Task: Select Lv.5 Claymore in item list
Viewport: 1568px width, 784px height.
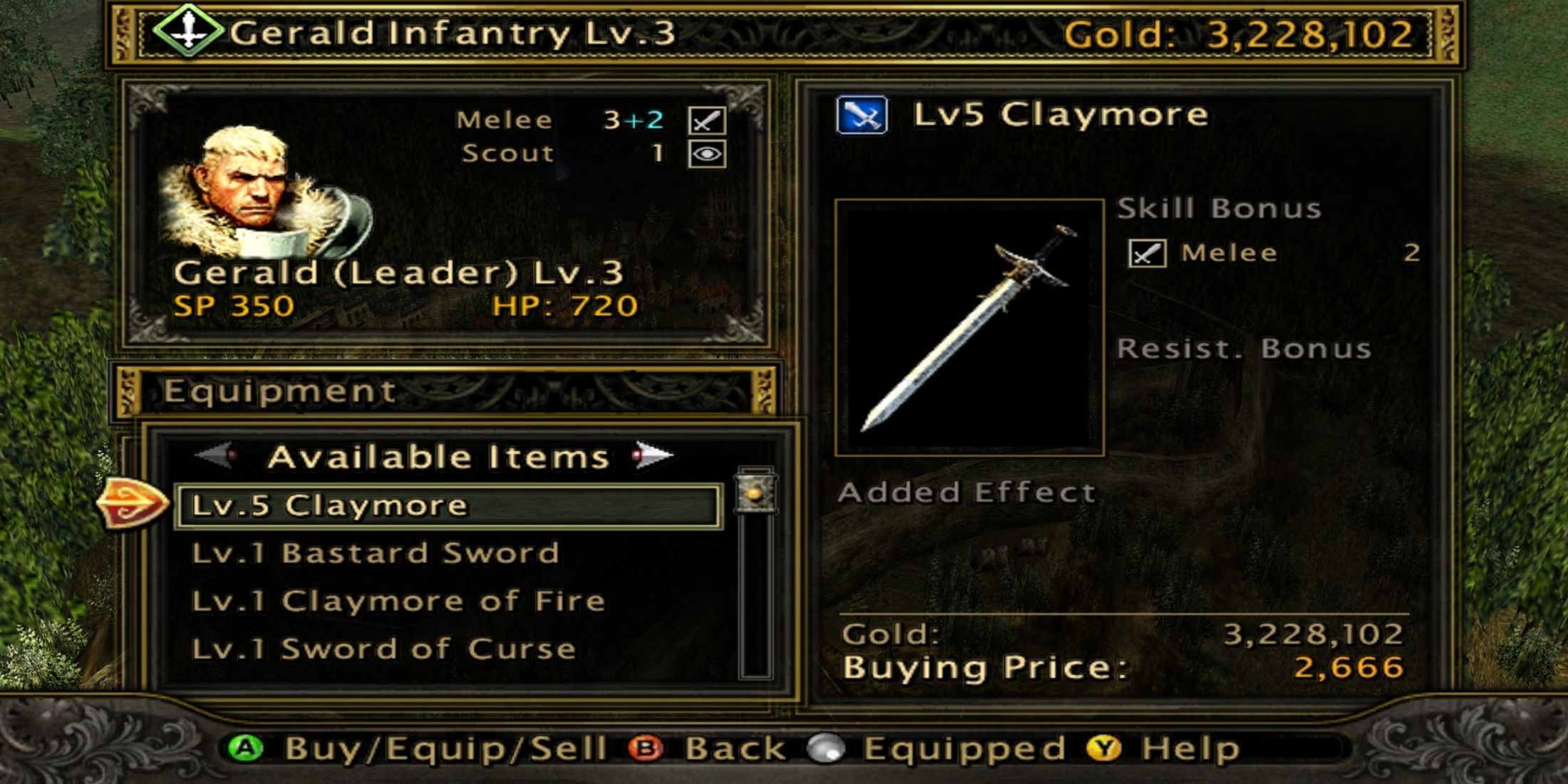Action: [449, 506]
